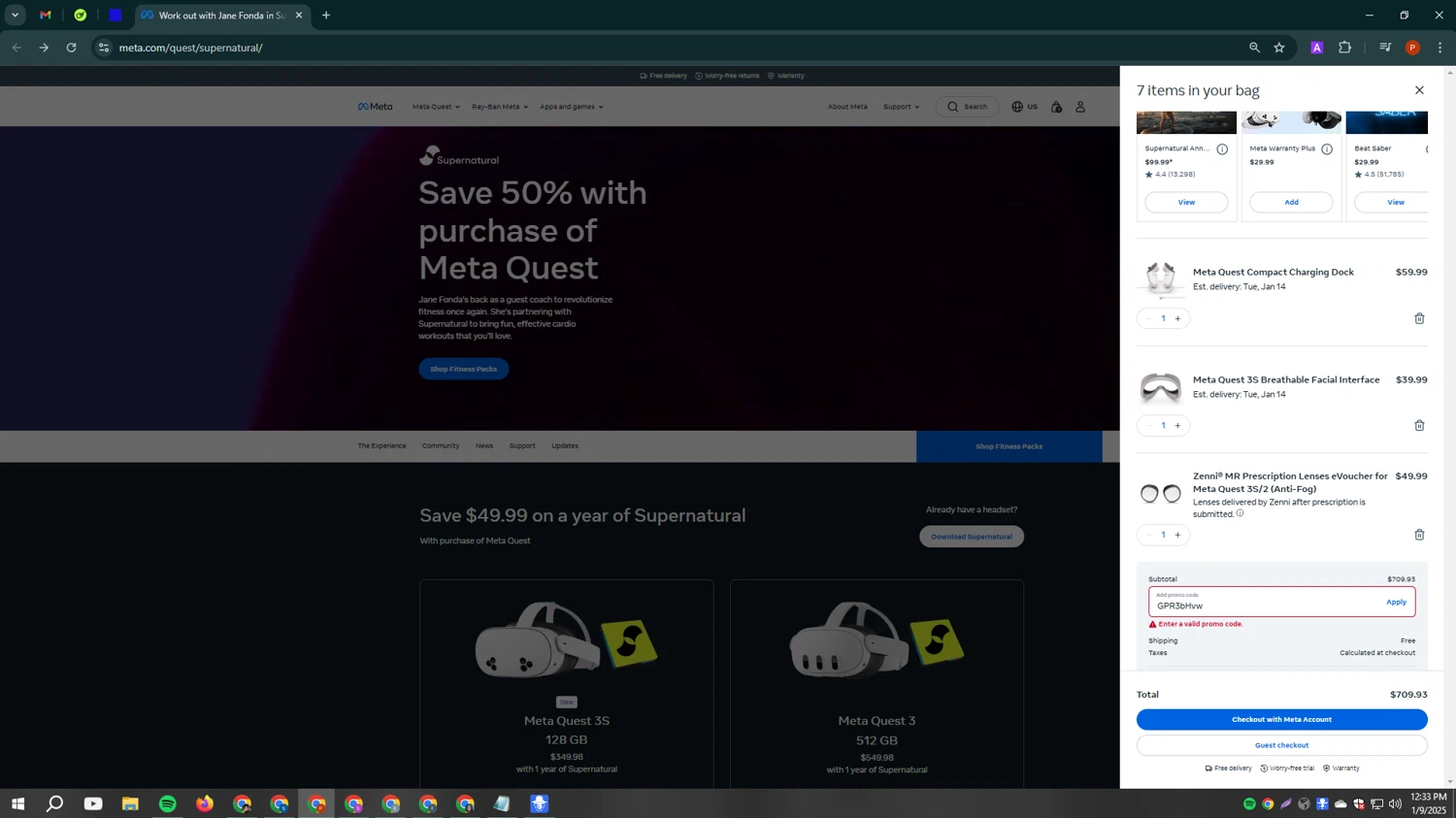1456x818 pixels.
Task: Add Meta Warranty Plus to bag
Action: pos(1291,202)
